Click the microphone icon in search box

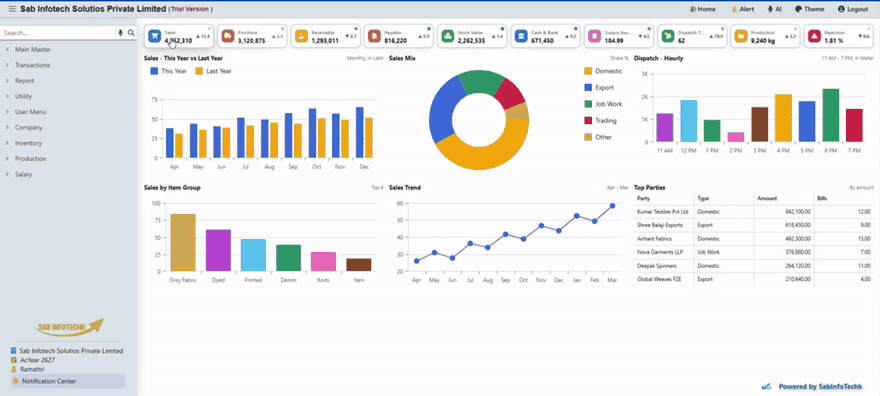120,33
